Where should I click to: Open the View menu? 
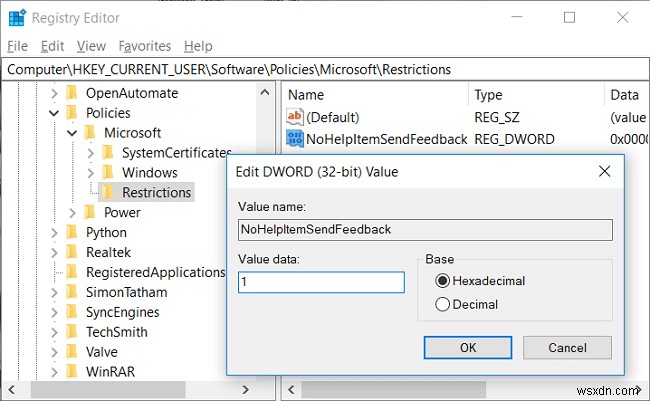(x=91, y=46)
